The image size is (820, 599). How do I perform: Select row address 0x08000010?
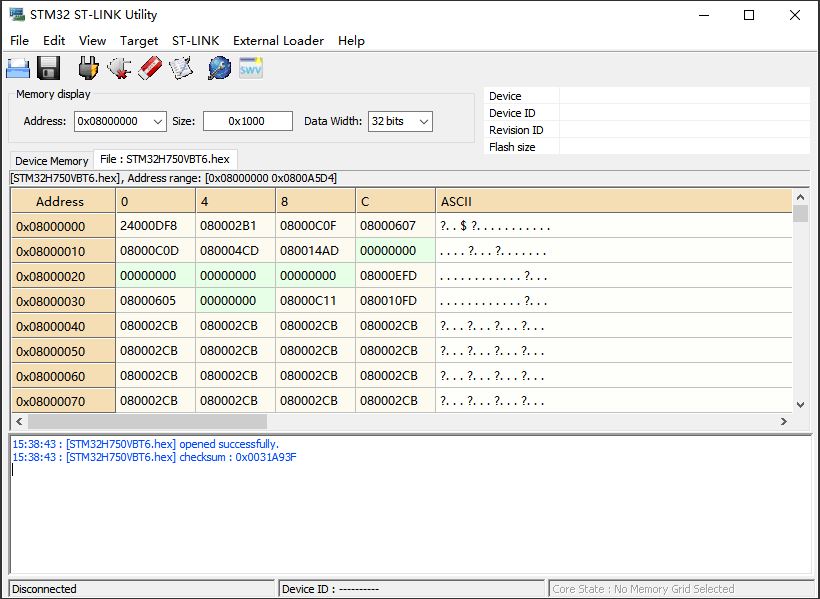pyautogui.click(x=63, y=251)
